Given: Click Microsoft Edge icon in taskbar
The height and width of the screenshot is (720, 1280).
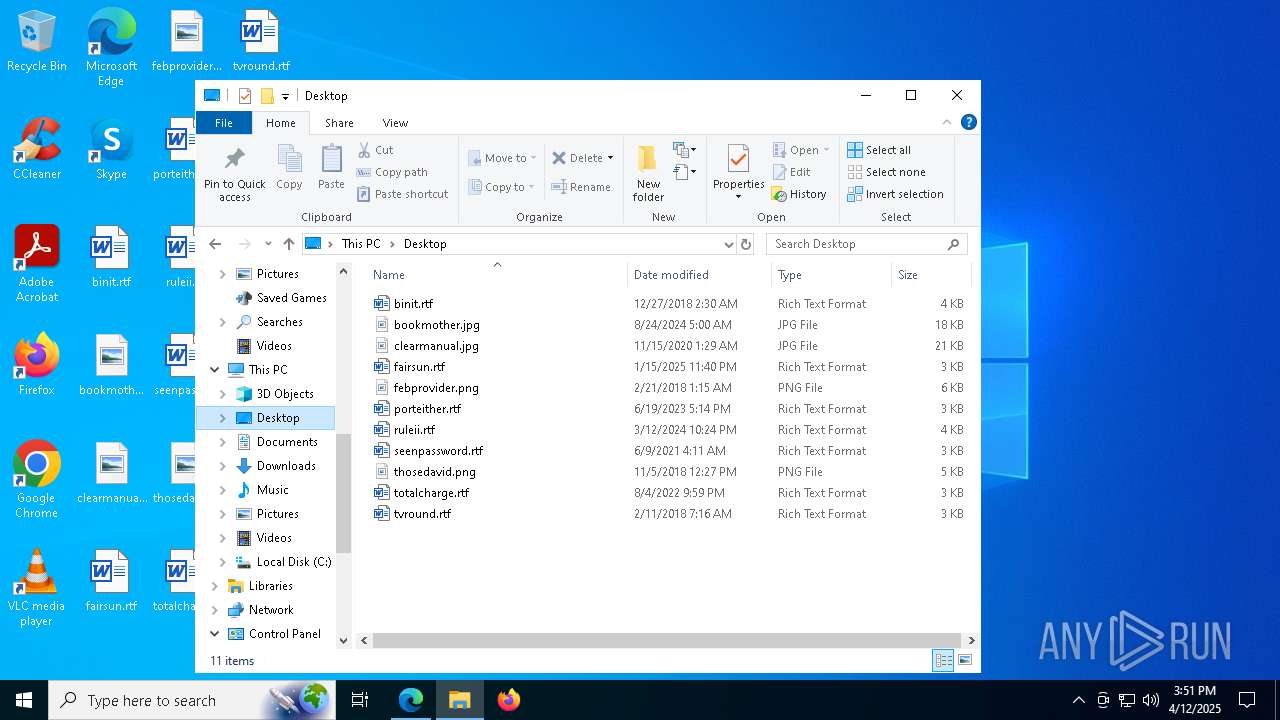Looking at the screenshot, I should coord(411,700).
